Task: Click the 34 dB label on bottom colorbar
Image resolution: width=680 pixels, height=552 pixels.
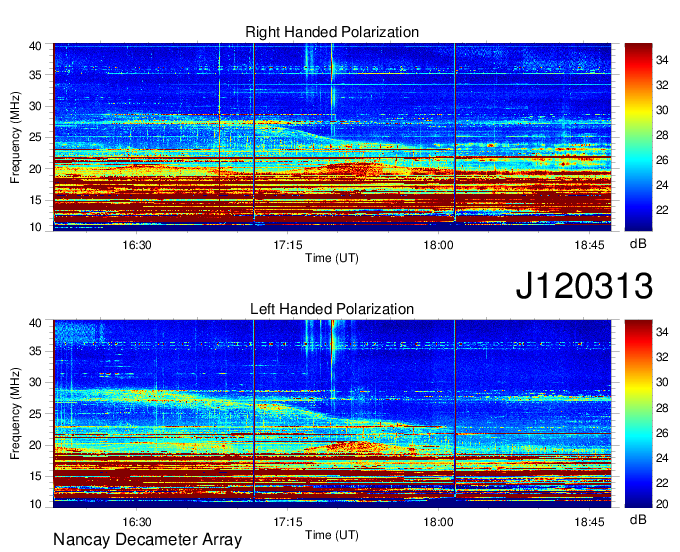Action: tap(662, 332)
